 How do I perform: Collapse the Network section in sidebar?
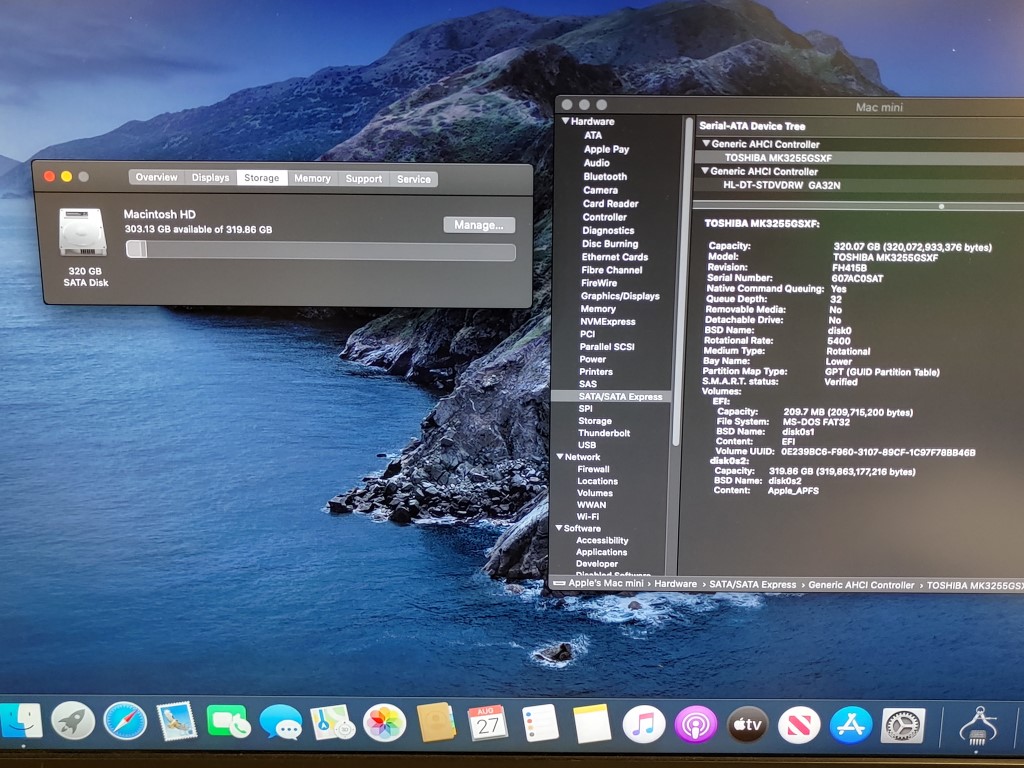point(560,457)
